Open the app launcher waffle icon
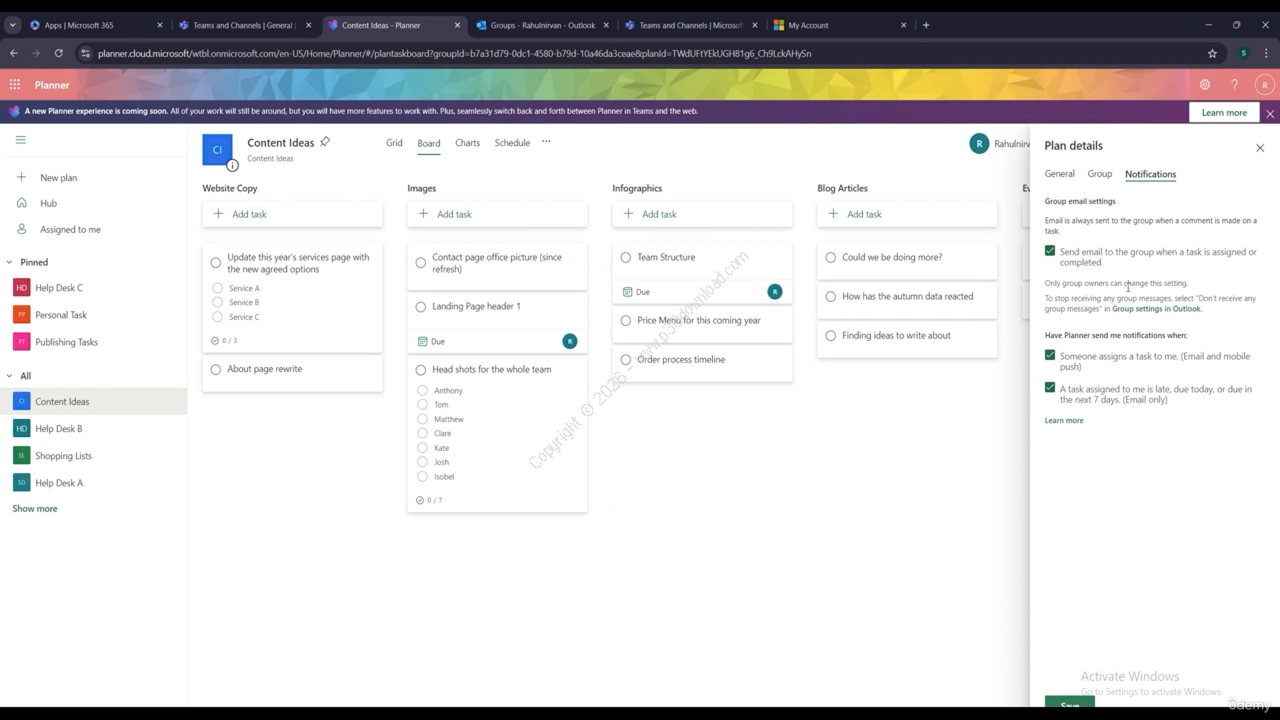 [x=15, y=85]
